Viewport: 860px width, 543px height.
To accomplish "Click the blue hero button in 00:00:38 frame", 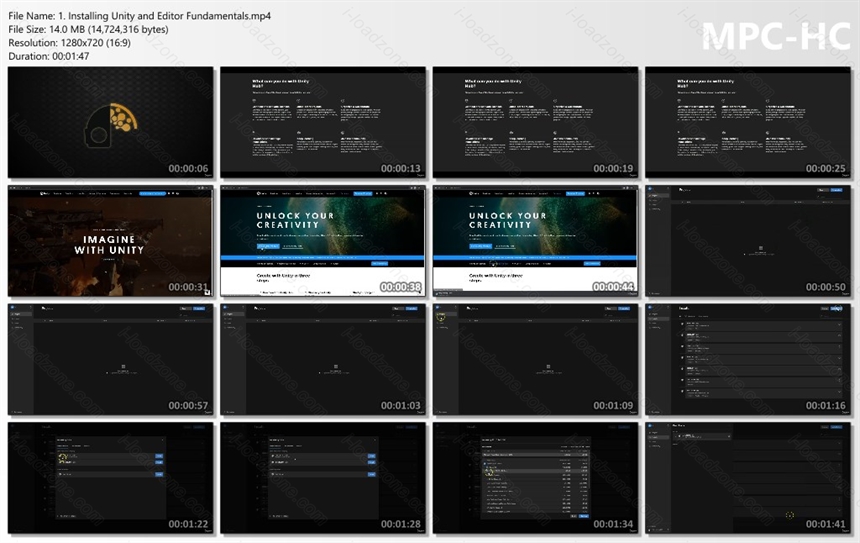I will tap(268, 246).
